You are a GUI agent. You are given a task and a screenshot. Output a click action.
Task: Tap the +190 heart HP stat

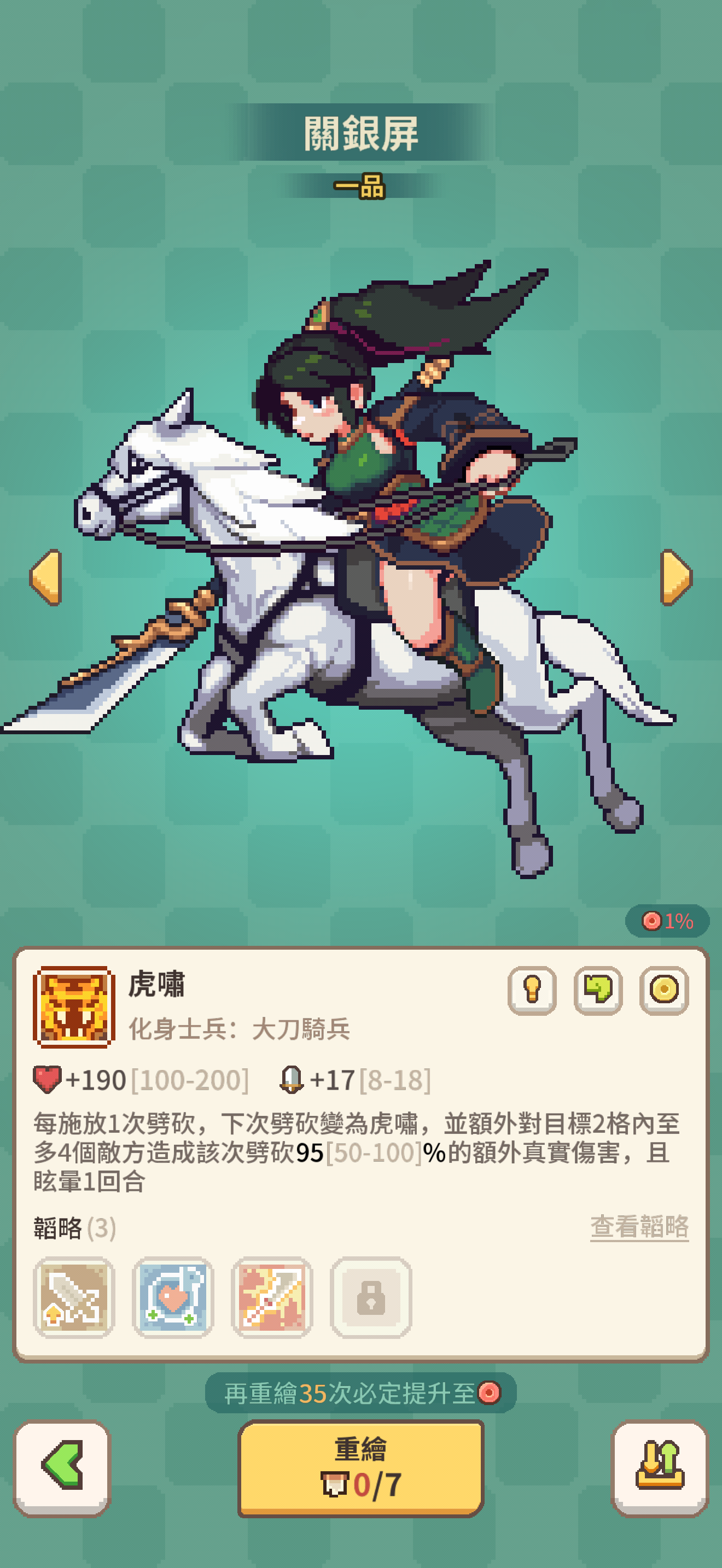tap(141, 1080)
